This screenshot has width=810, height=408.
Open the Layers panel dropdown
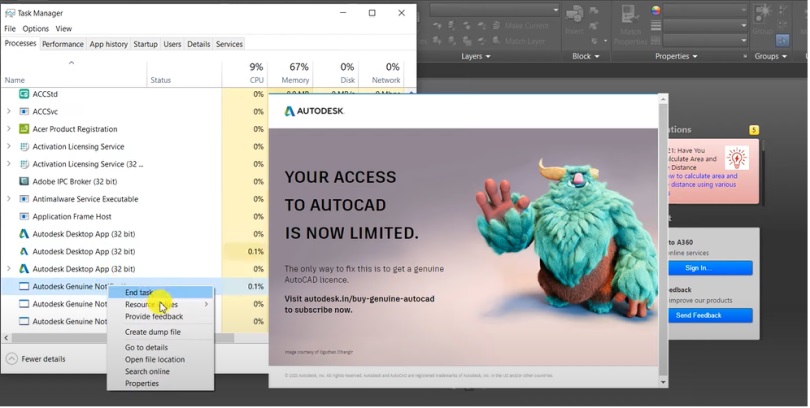click(476, 56)
